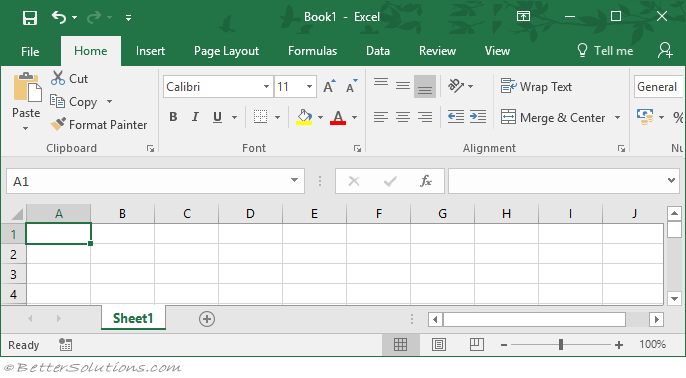
Task: Expand the borders dropdown arrow
Action: 277,117
